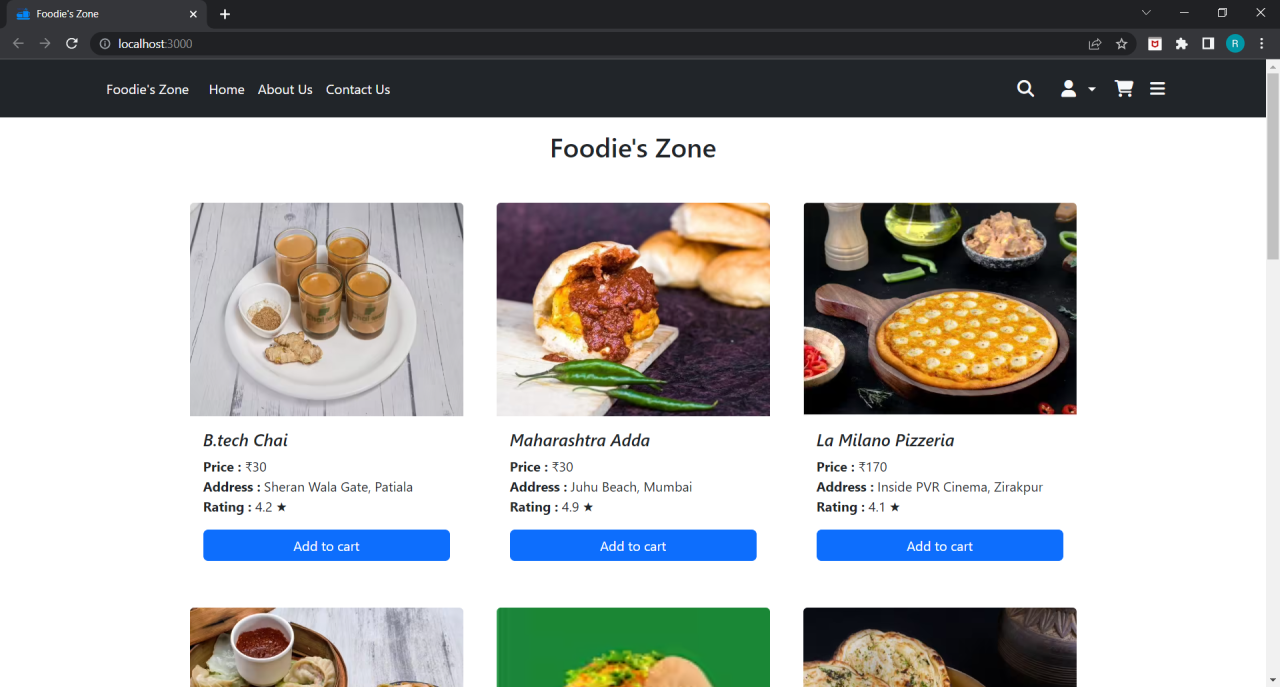The image size is (1280, 687).
Task: Open the browser extensions puzzle icon
Action: pyautogui.click(x=1181, y=43)
